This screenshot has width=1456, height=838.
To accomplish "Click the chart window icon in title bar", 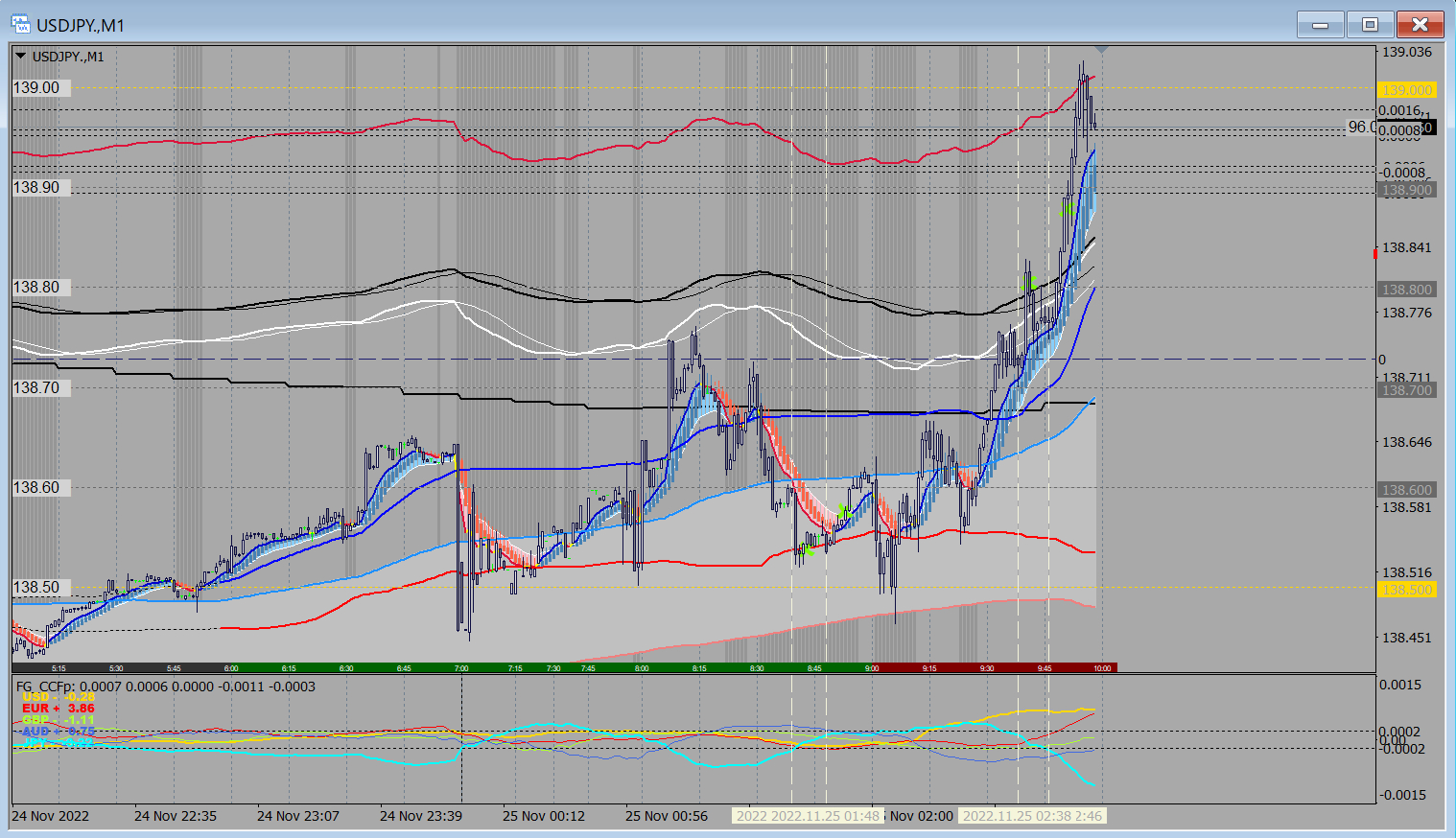I will 19,24.
